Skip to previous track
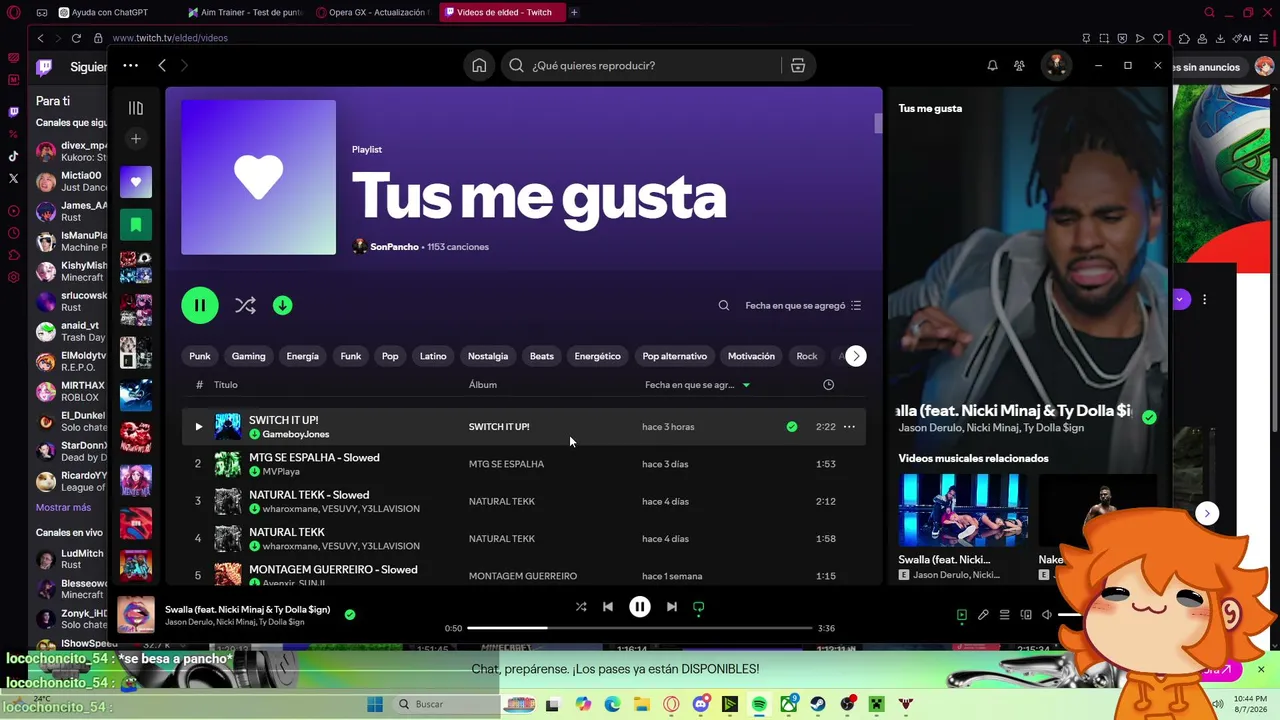The width and height of the screenshot is (1280, 720). 608,607
